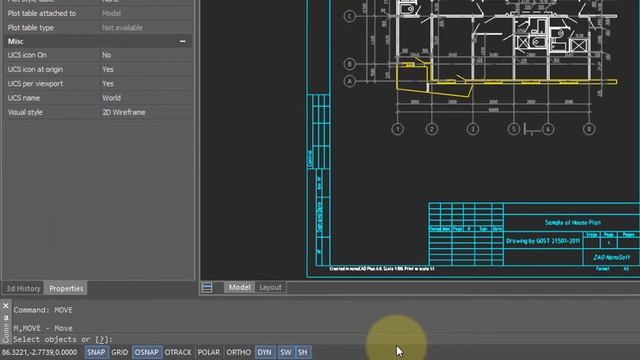The width and height of the screenshot is (640, 360).
Task: Change UCS icon at origin value
Action: 146,69
